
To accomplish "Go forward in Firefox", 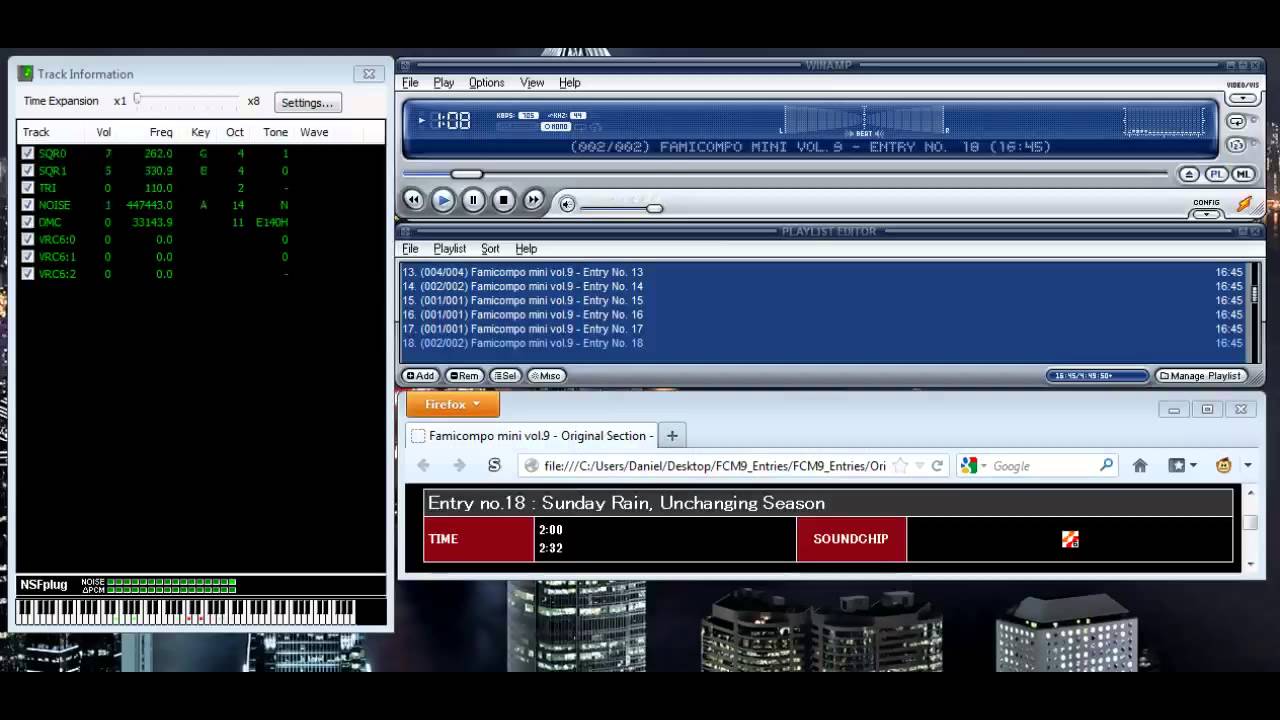I will pos(459,465).
